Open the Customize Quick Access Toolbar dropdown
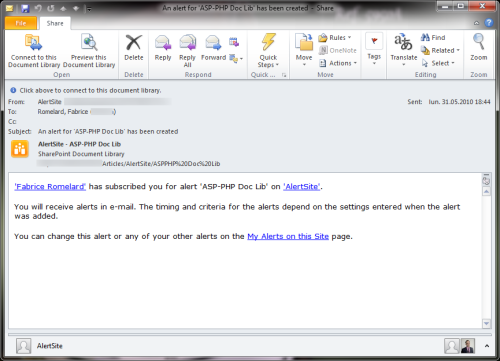 [89, 9]
